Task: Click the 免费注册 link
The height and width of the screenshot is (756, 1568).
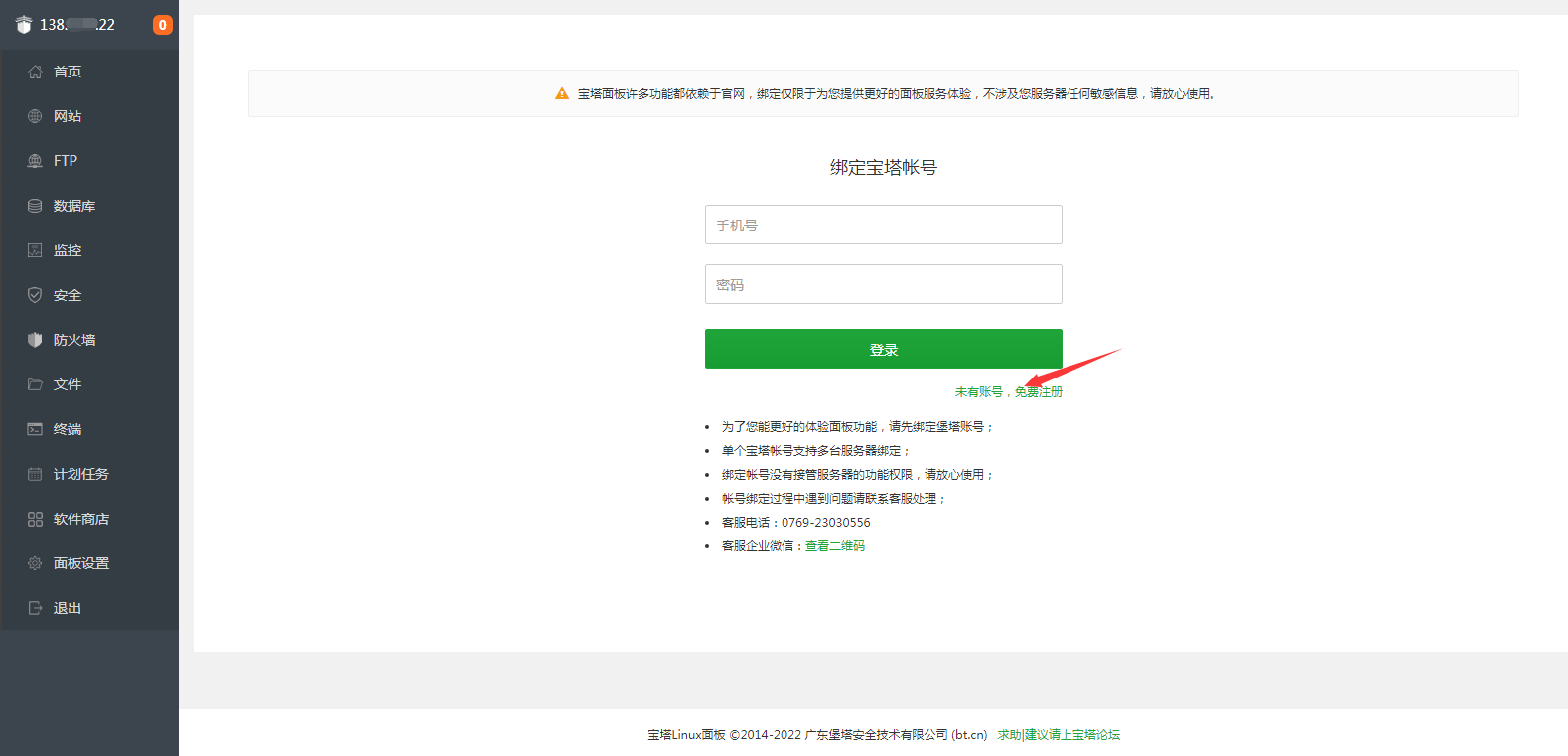Action: 1039,392
